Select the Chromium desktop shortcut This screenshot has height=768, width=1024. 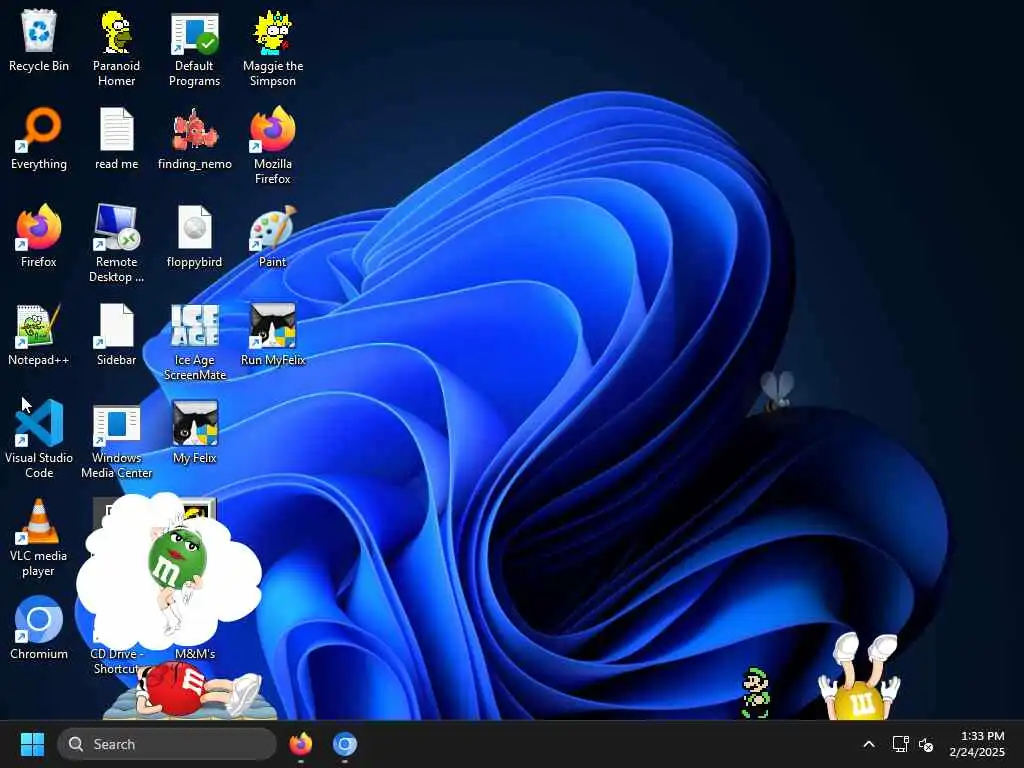[39, 628]
